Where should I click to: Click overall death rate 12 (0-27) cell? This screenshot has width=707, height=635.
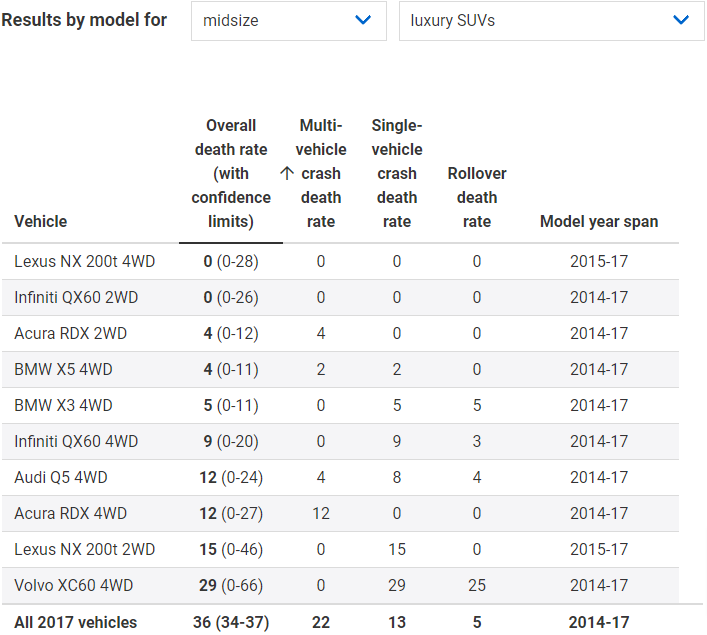(231, 514)
